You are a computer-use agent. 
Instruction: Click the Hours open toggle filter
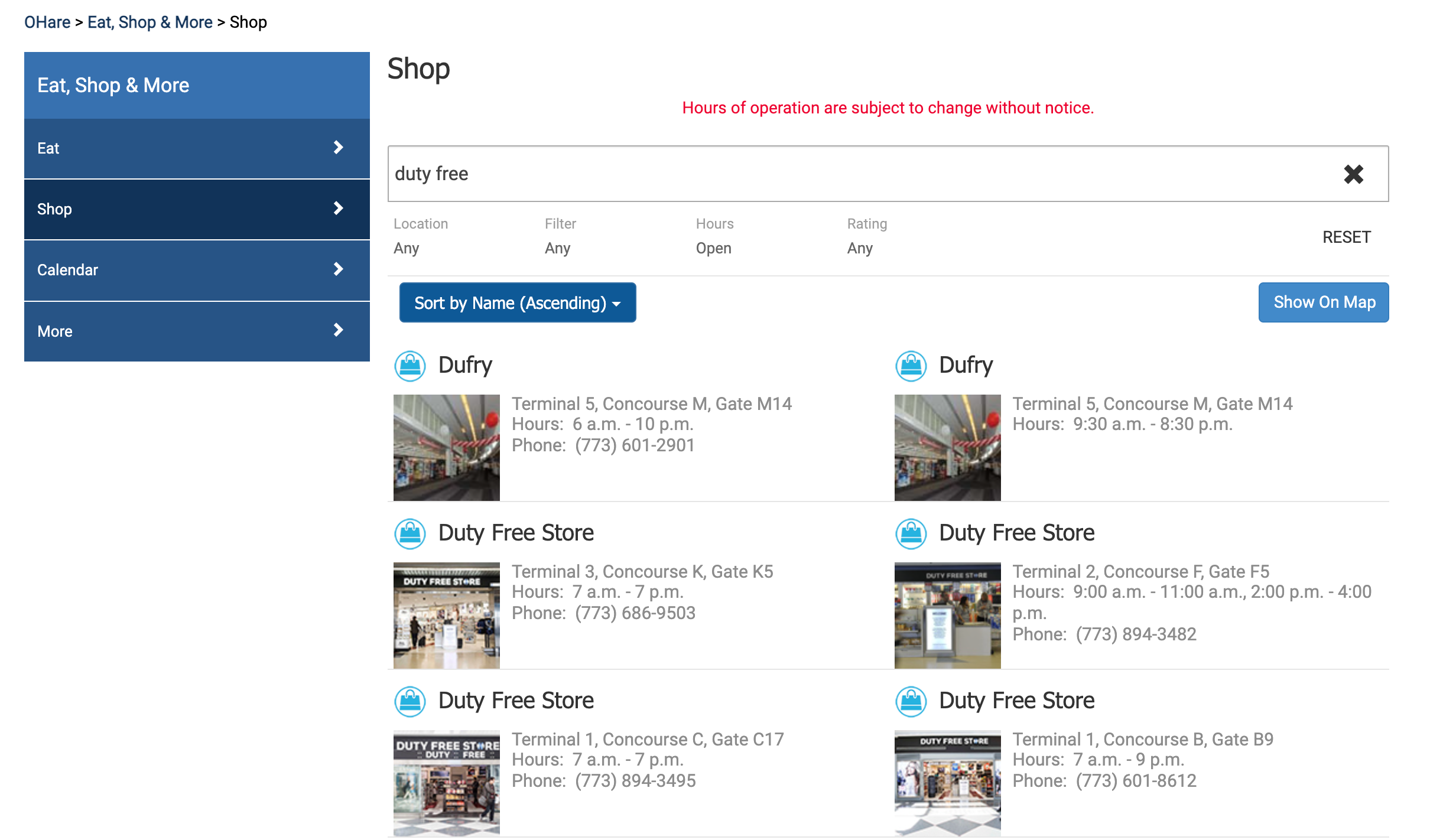point(714,248)
